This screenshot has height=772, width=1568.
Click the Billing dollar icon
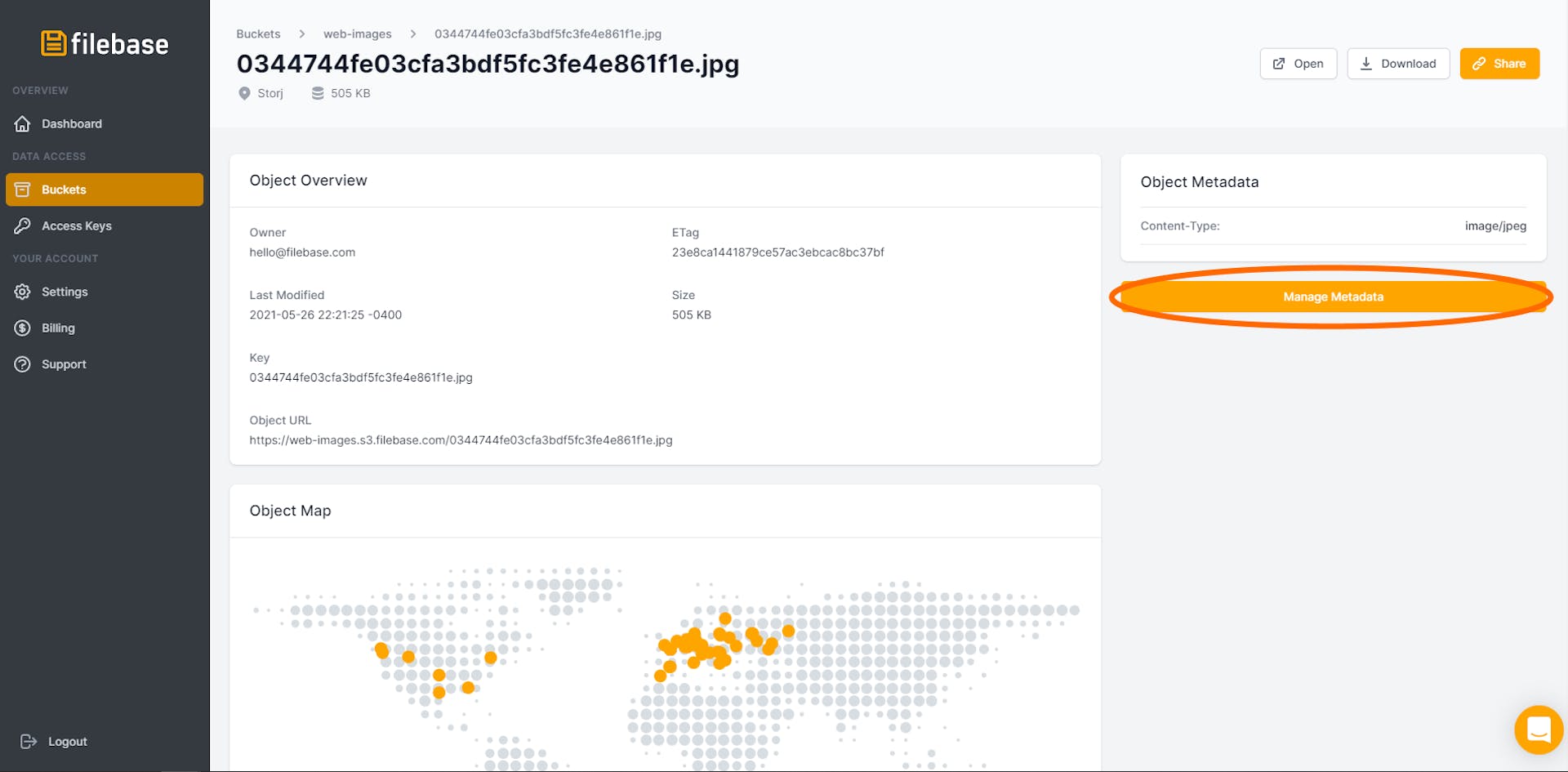[x=23, y=328]
